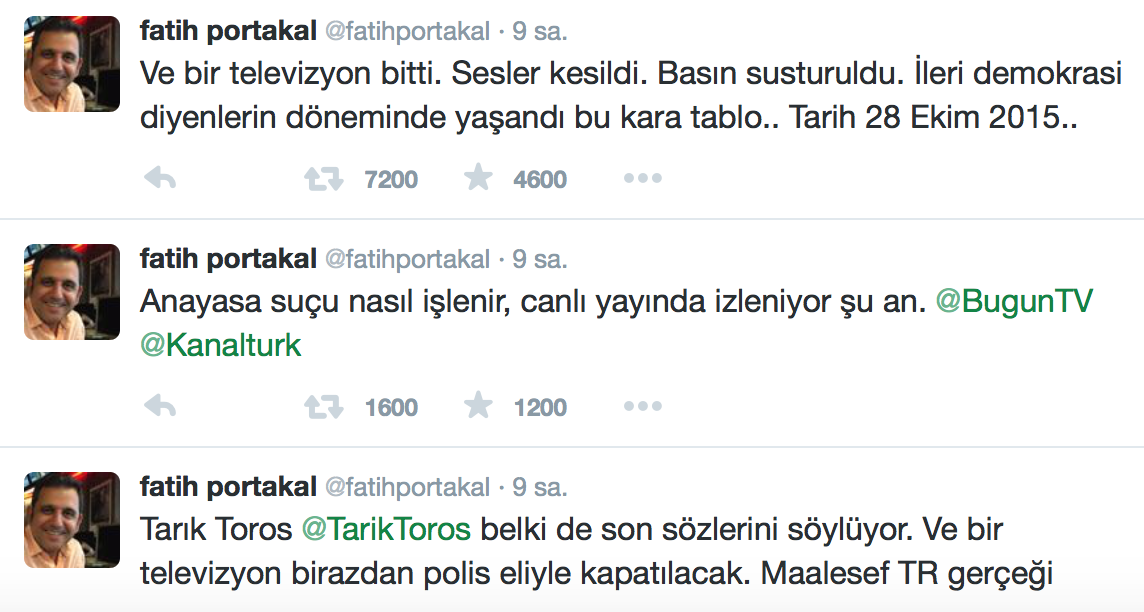Viewport: 1144px width, 612px height.
Task: Open fatih portakal name on first tweet
Action: point(228,32)
